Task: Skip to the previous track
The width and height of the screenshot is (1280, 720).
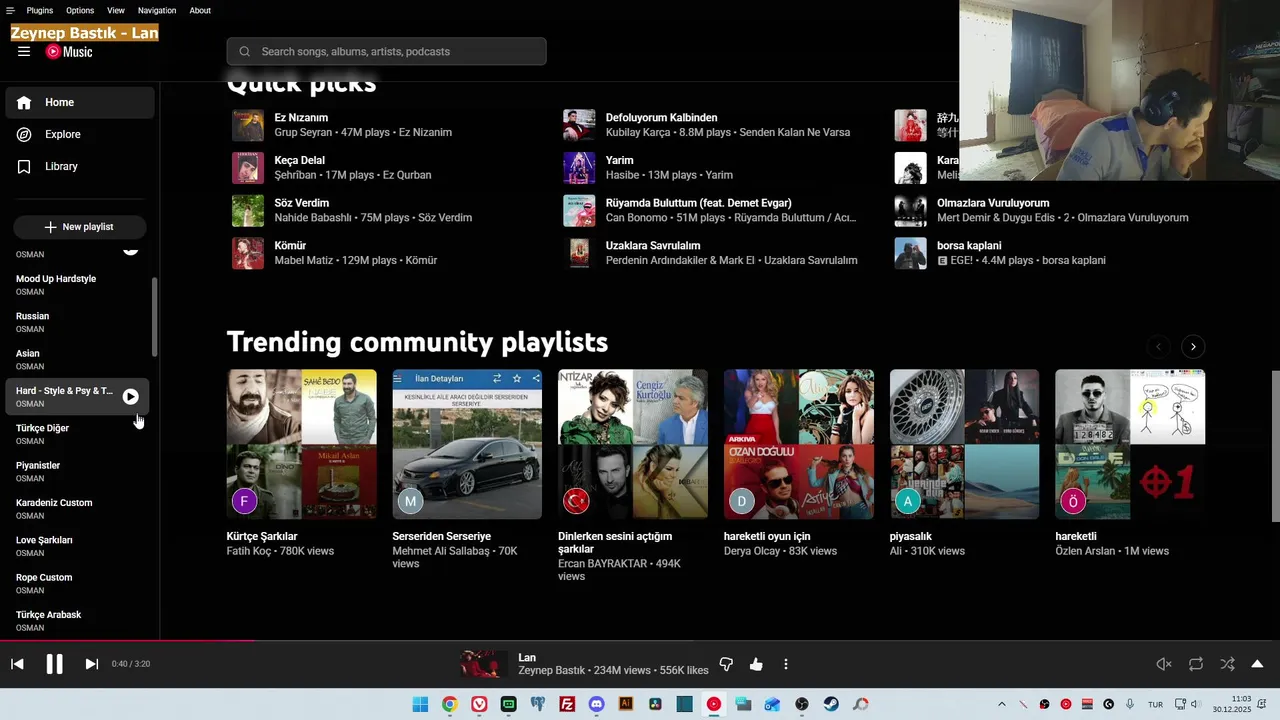Action: [17, 664]
